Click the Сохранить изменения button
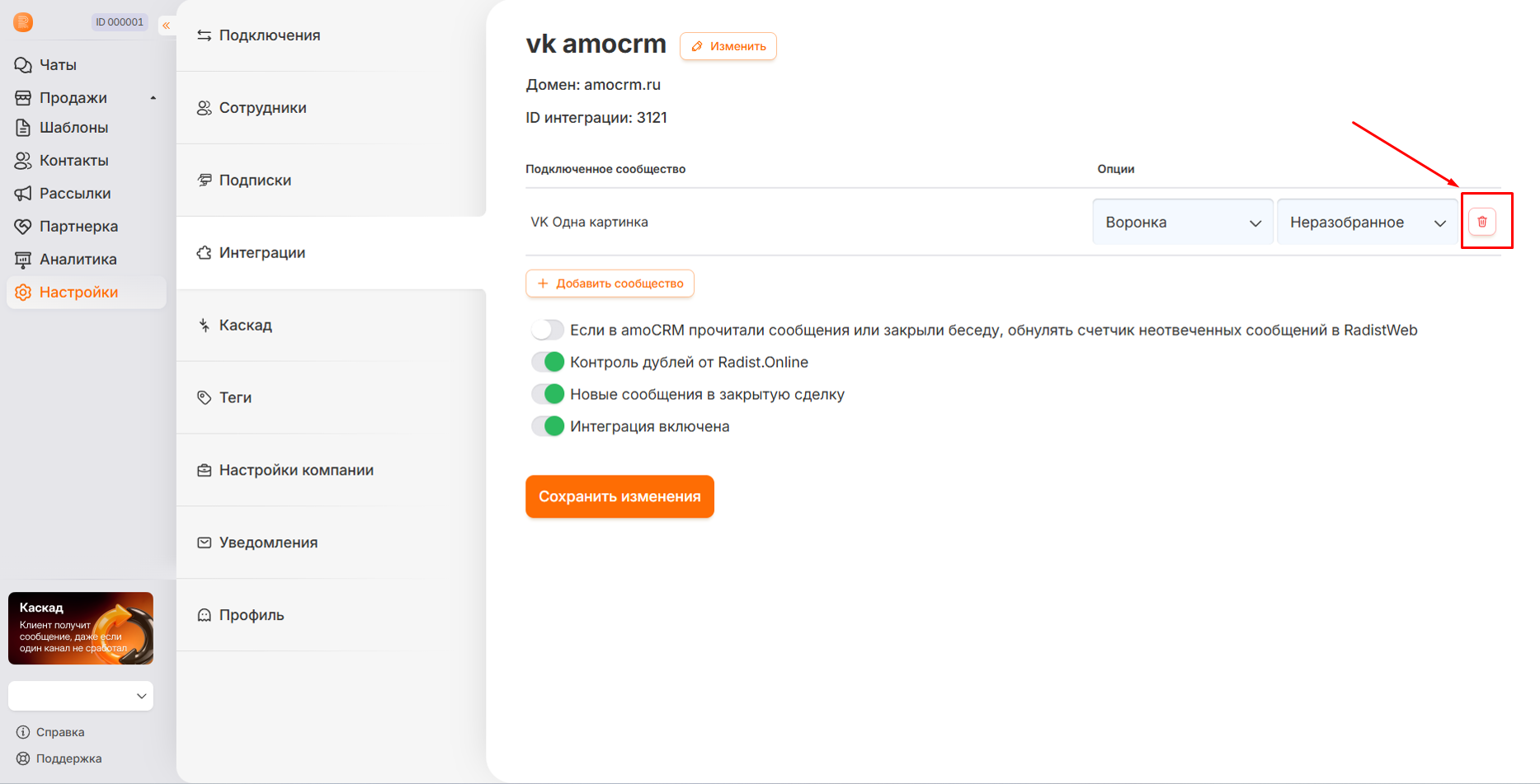The image size is (1540, 784). (619, 496)
